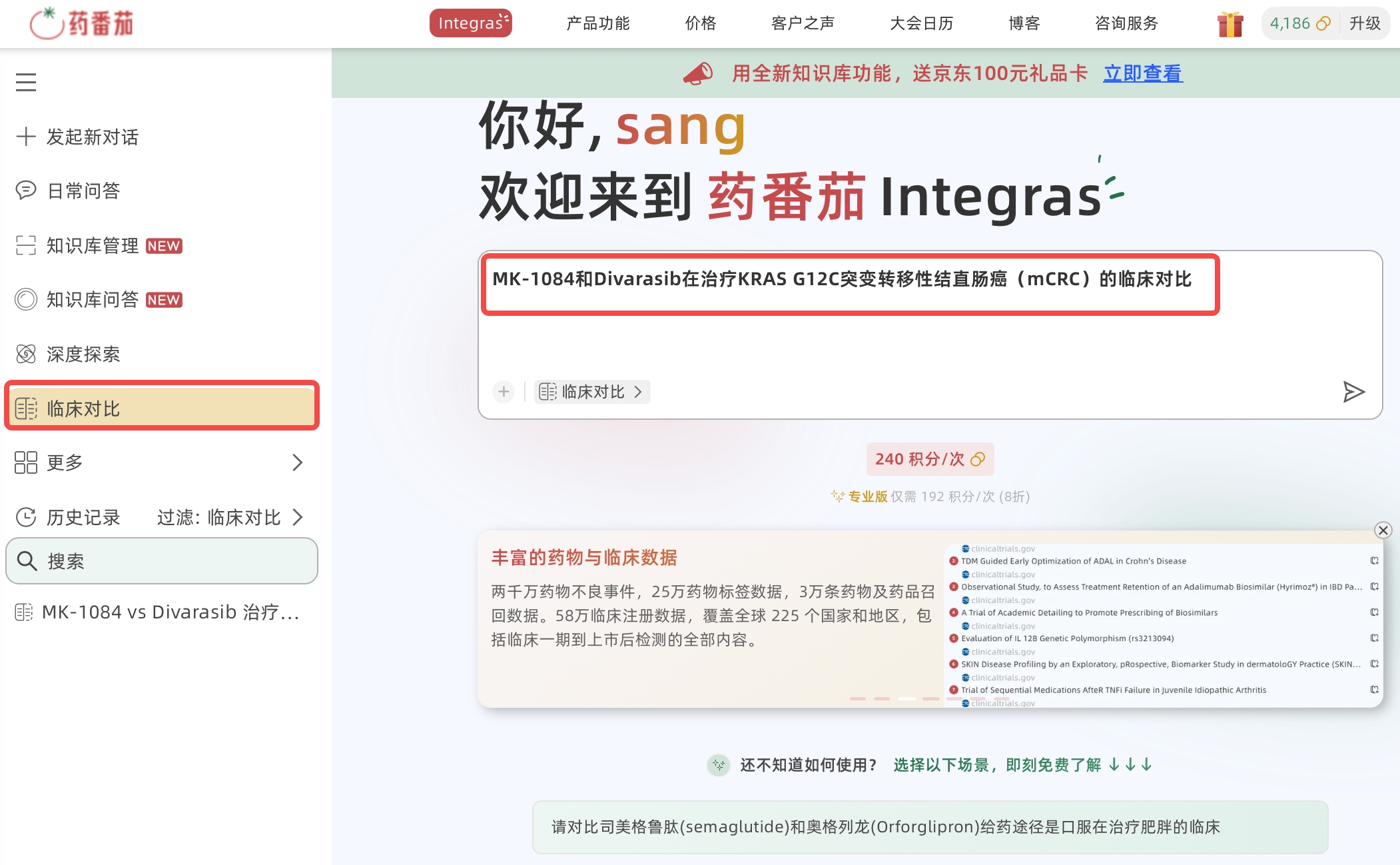Open 知识库问答 in the sidebar
Viewport: 1400px width, 865px height.
click(99, 299)
